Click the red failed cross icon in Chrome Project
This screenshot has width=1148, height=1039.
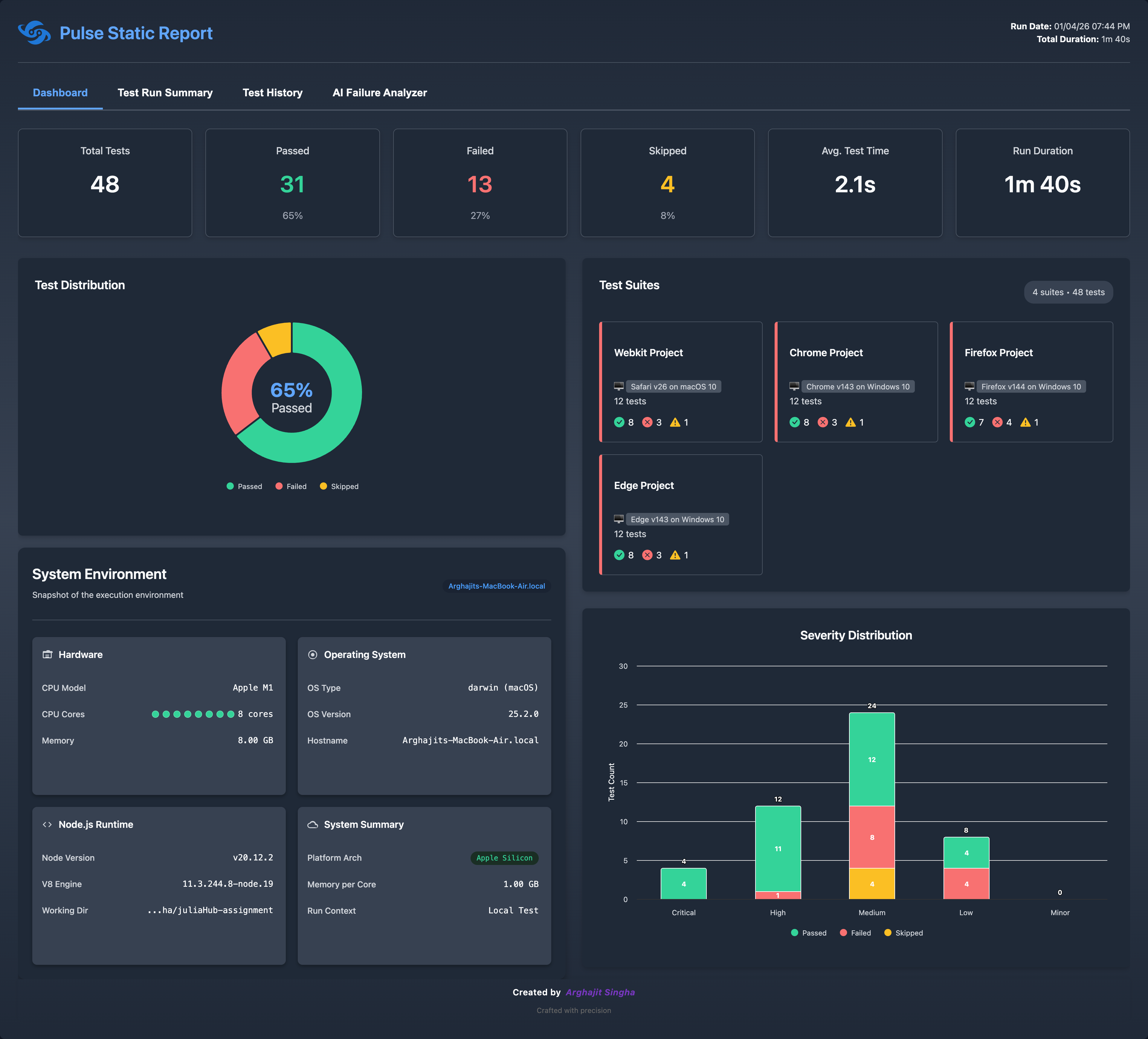[822, 422]
